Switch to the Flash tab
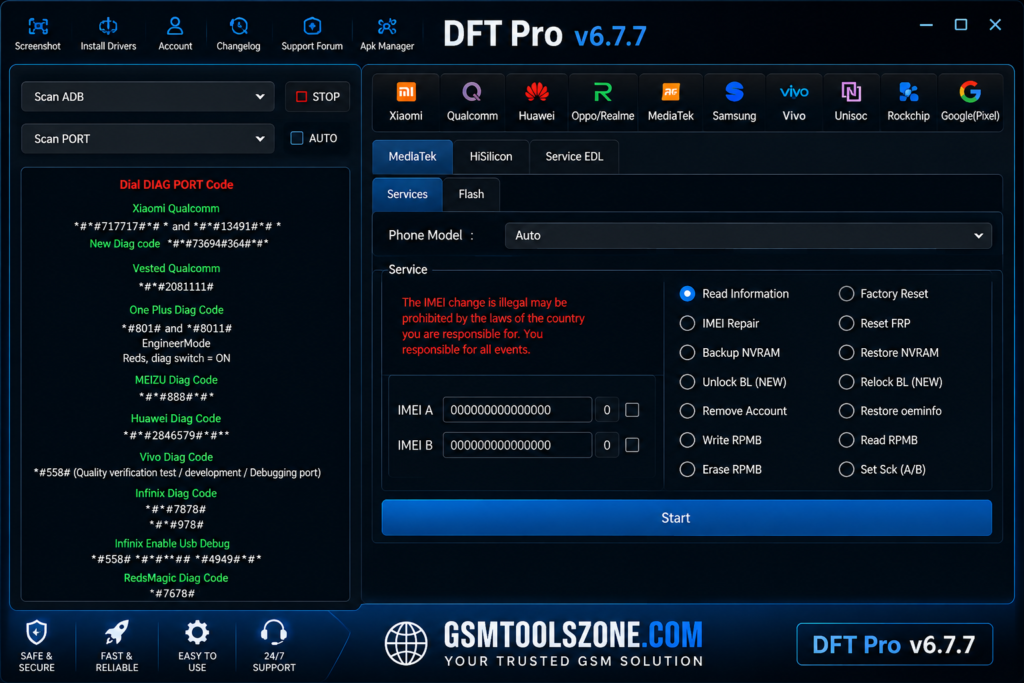Image resolution: width=1024 pixels, height=683 pixels. pyautogui.click(x=471, y=194)
